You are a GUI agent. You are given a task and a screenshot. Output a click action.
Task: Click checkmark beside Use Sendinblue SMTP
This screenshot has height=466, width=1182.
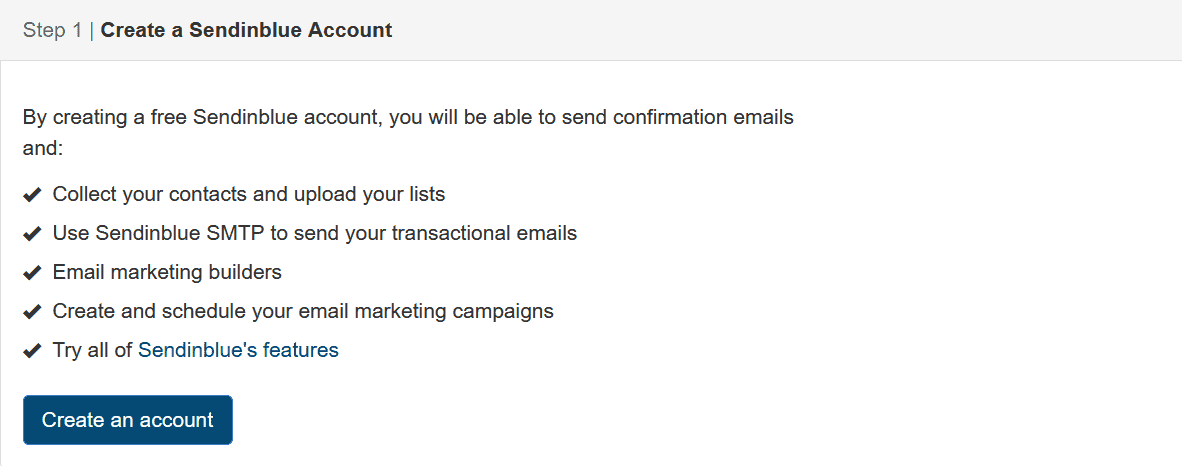point(32,235)
